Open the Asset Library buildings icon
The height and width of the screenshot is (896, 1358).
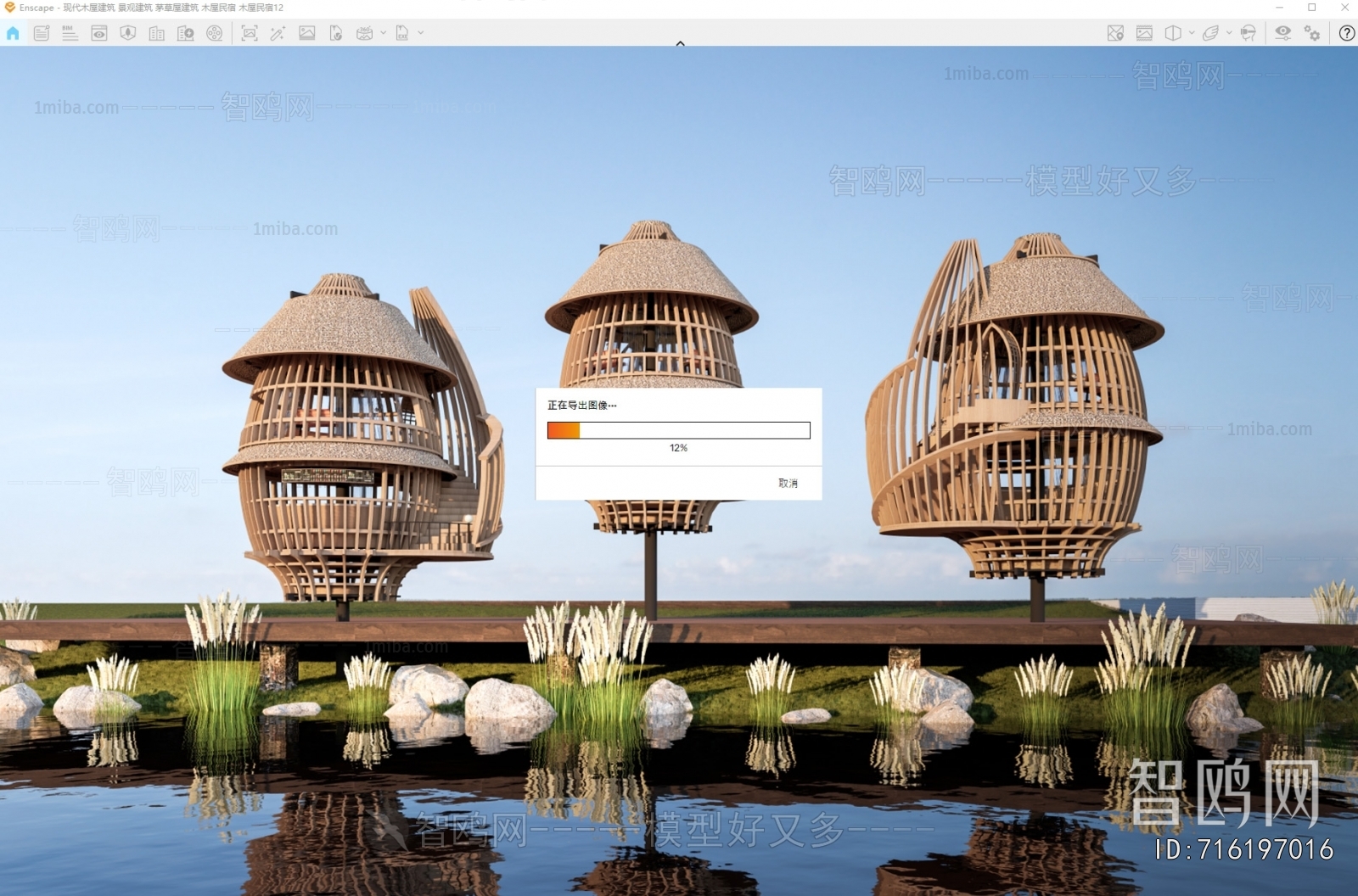[157, 33]
